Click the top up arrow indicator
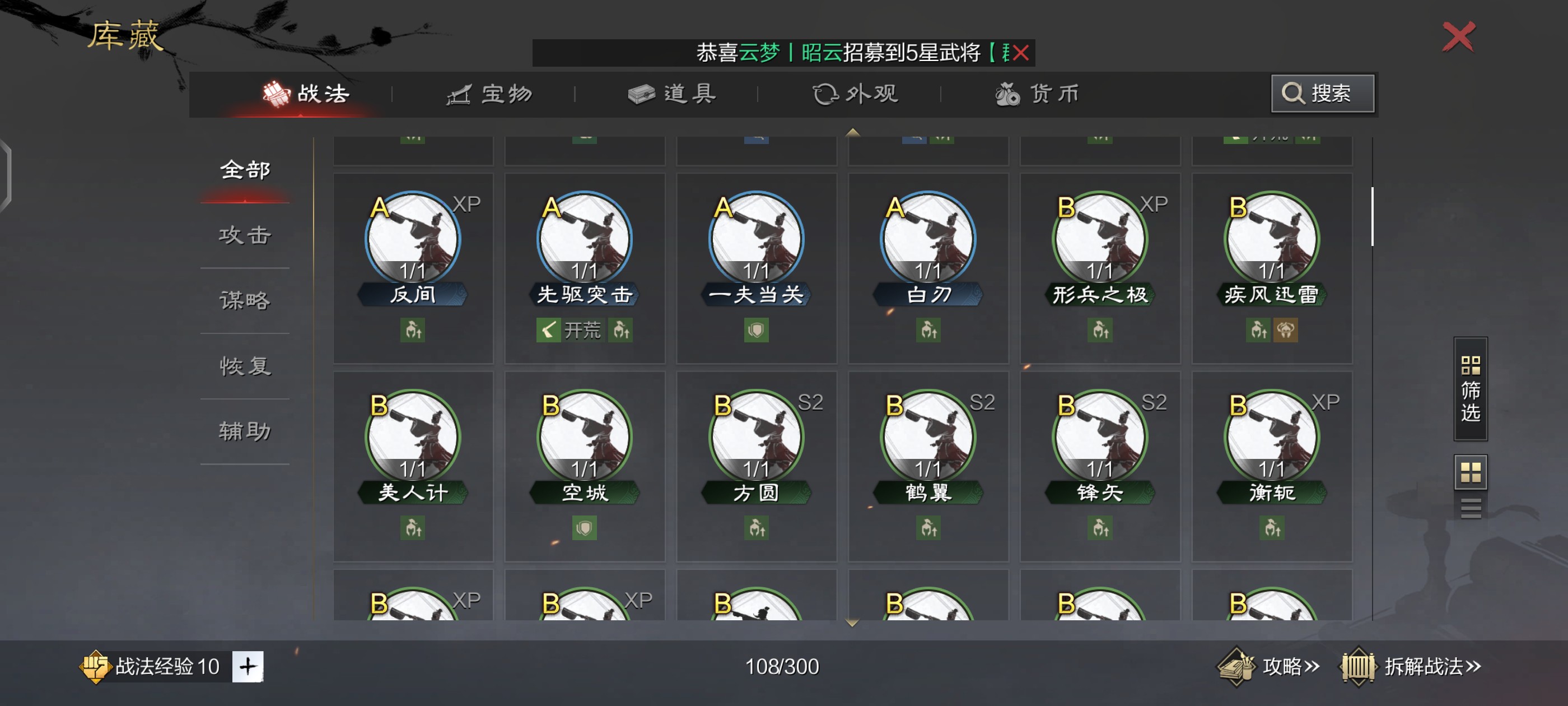The height and width of the screenshot is (706, 1568). coord(852,132)
